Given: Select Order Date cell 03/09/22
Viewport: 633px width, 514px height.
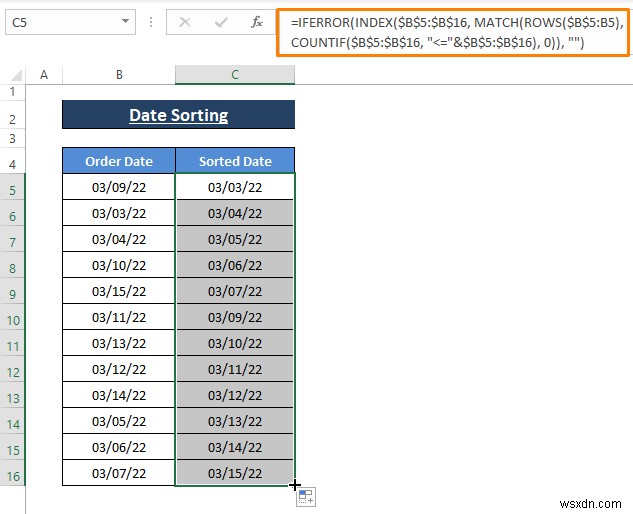Looking at the screenshot, I should coord(119,187).
